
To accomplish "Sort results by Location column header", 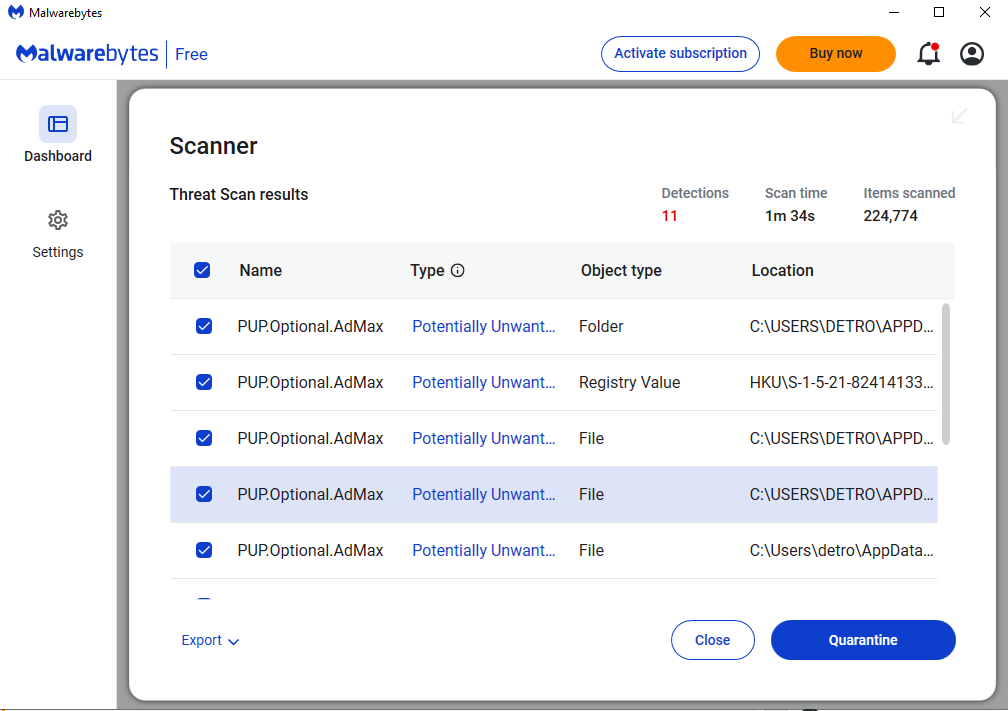I will pyautogui.click(x=782, y=270).
